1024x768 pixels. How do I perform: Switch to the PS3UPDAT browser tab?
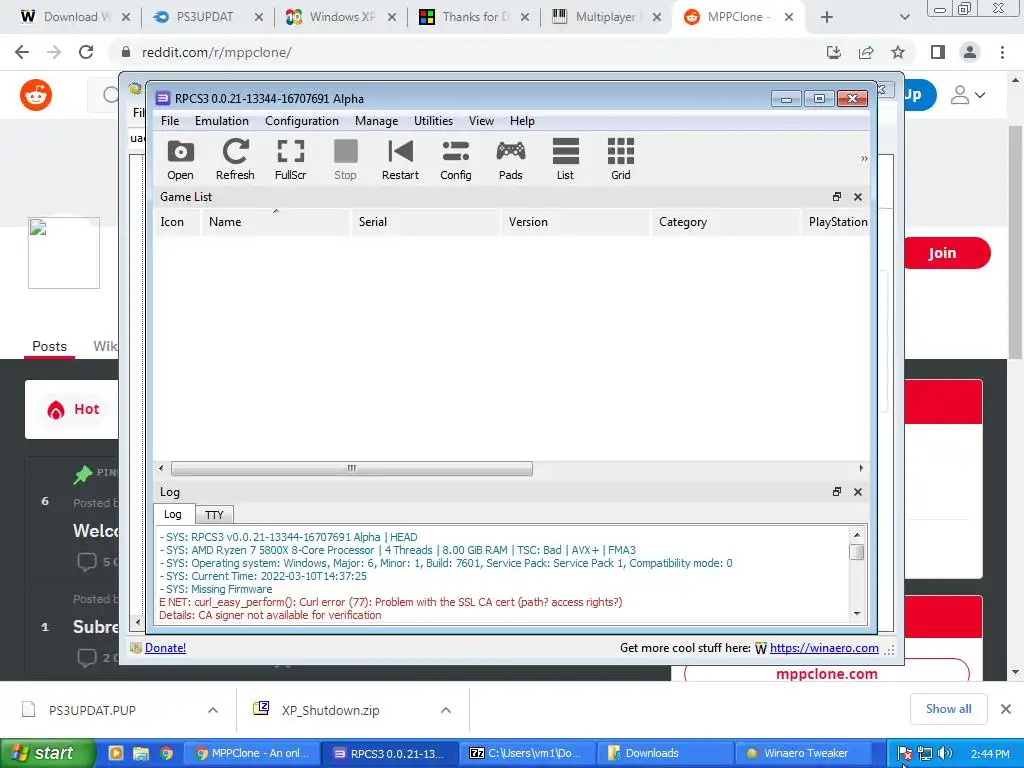click(206, 17)
